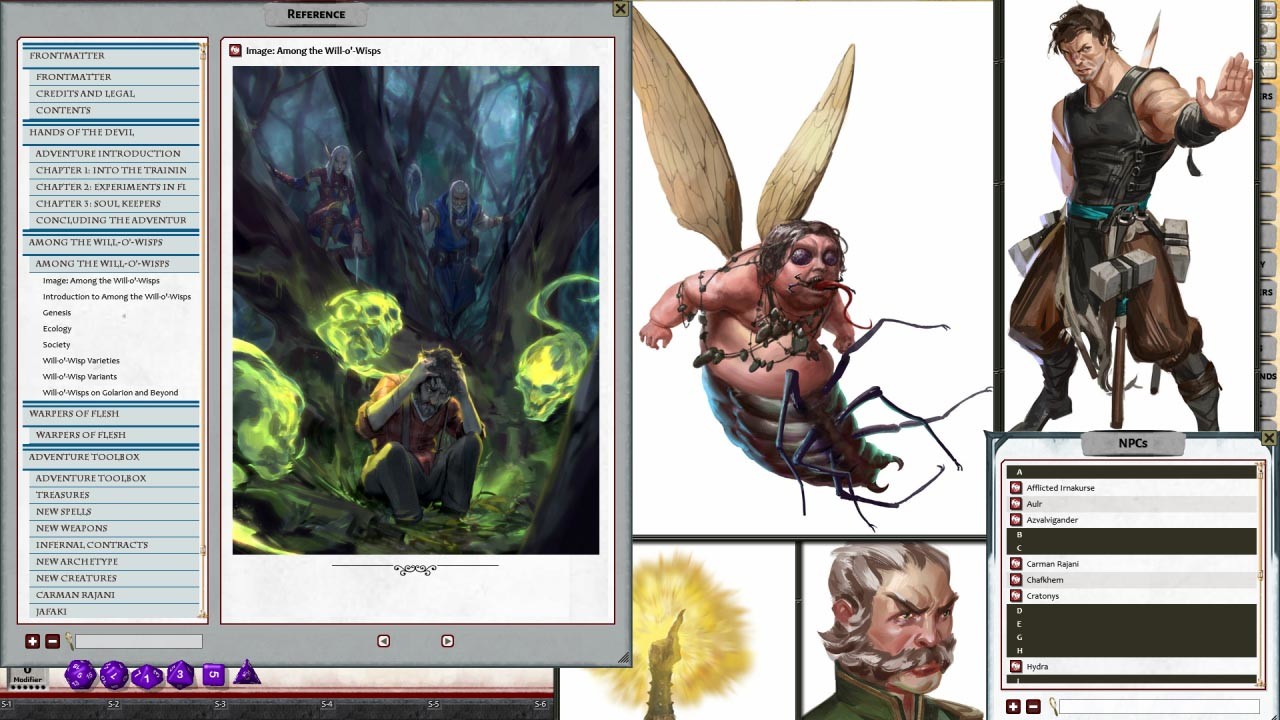
Task: Roll the purple d10 die
Action: point(149,675)
